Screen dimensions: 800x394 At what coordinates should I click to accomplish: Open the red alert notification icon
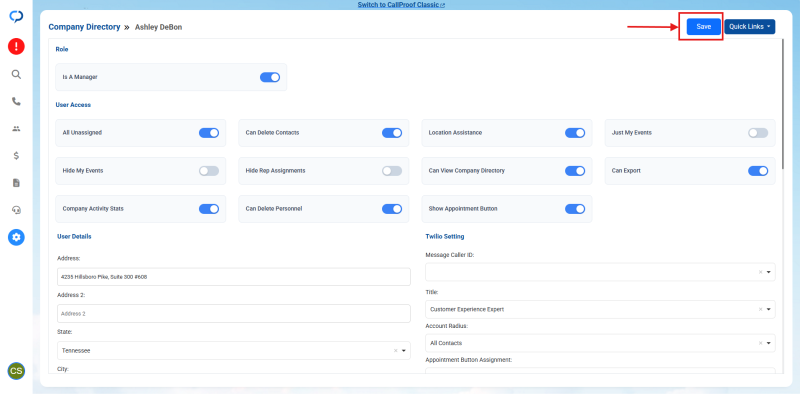pos(16,47)
